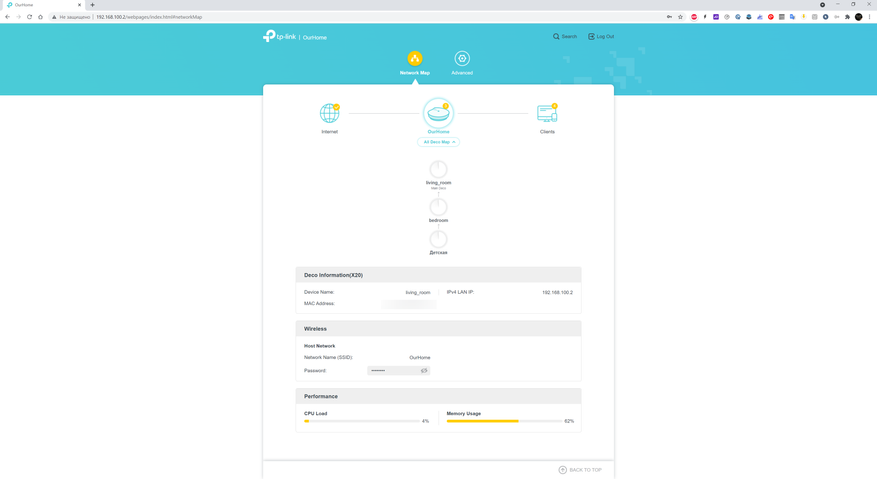
Task: Select the OurHome Deco router icon
Action: [438, 113]
